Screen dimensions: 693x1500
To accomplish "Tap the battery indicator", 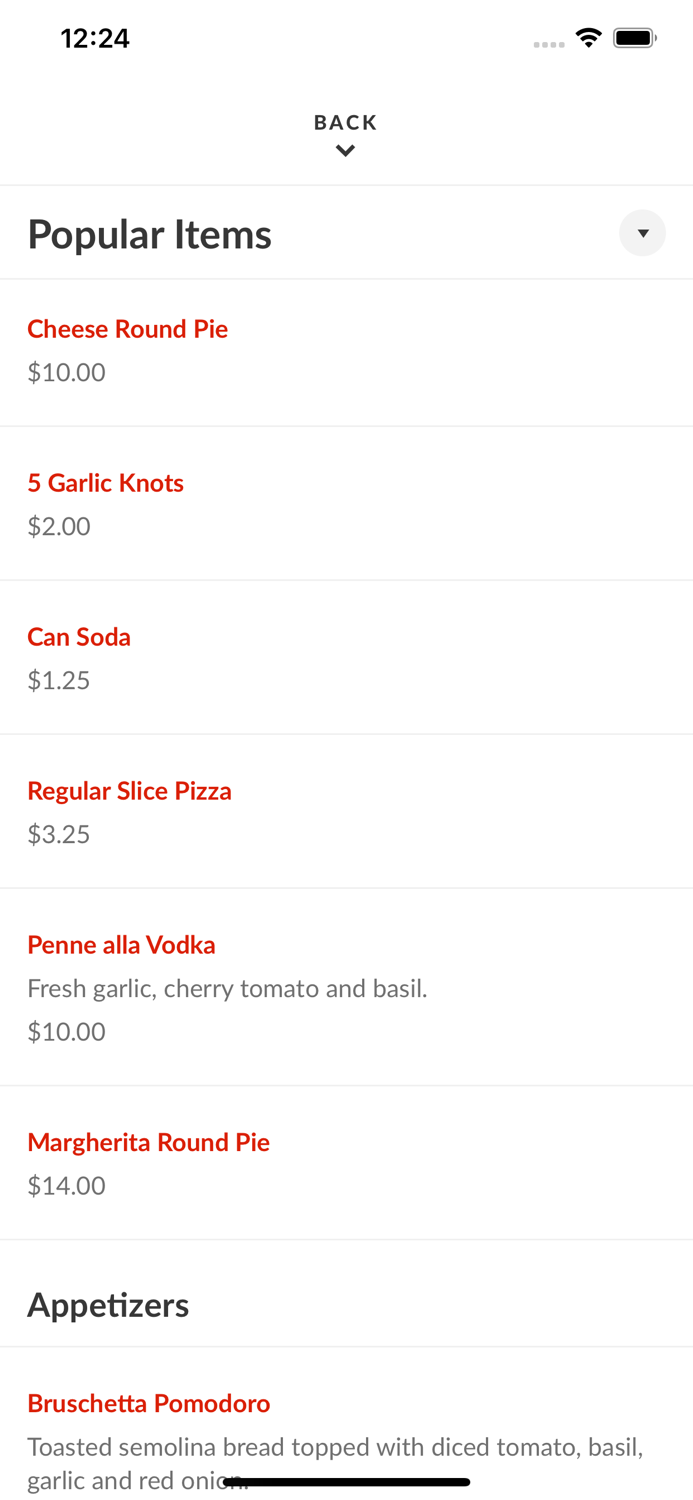I will point(633,36).
